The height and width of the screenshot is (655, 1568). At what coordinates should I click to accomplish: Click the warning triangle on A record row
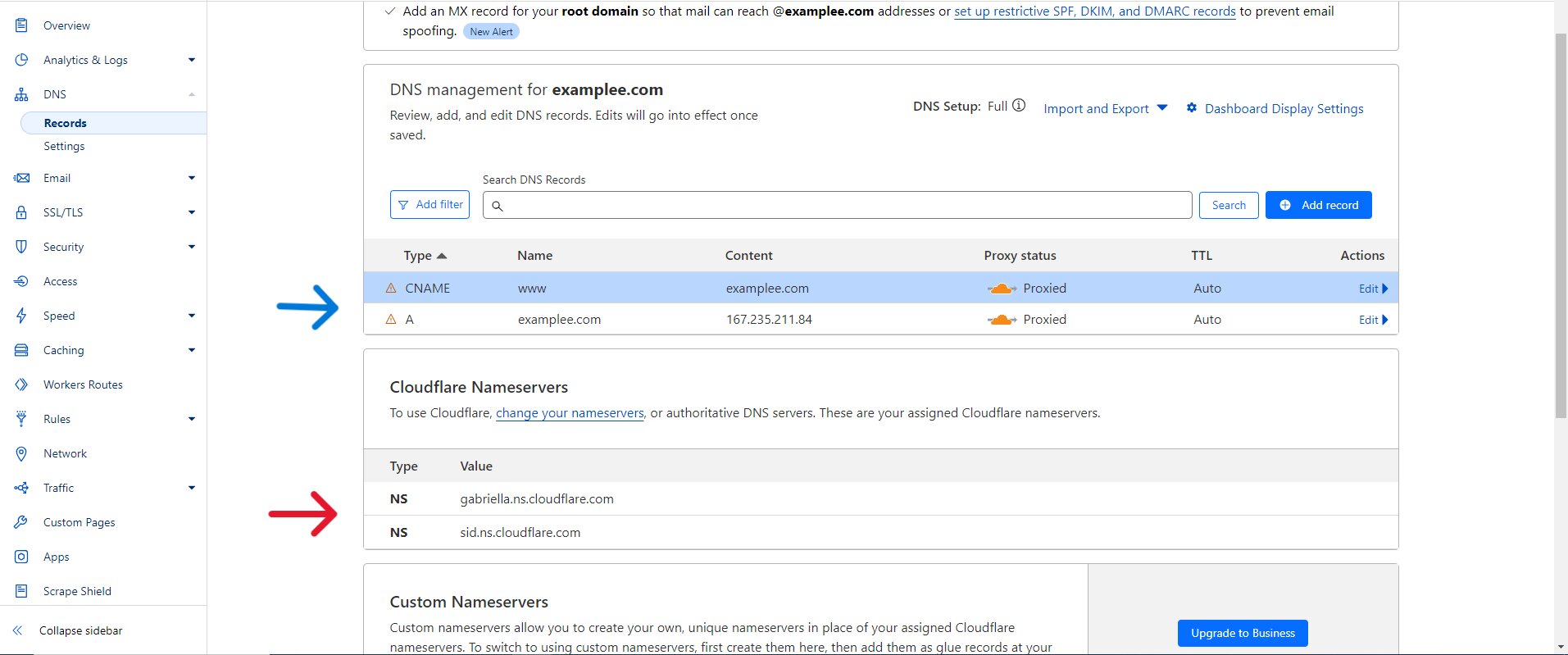pos(391,319)
